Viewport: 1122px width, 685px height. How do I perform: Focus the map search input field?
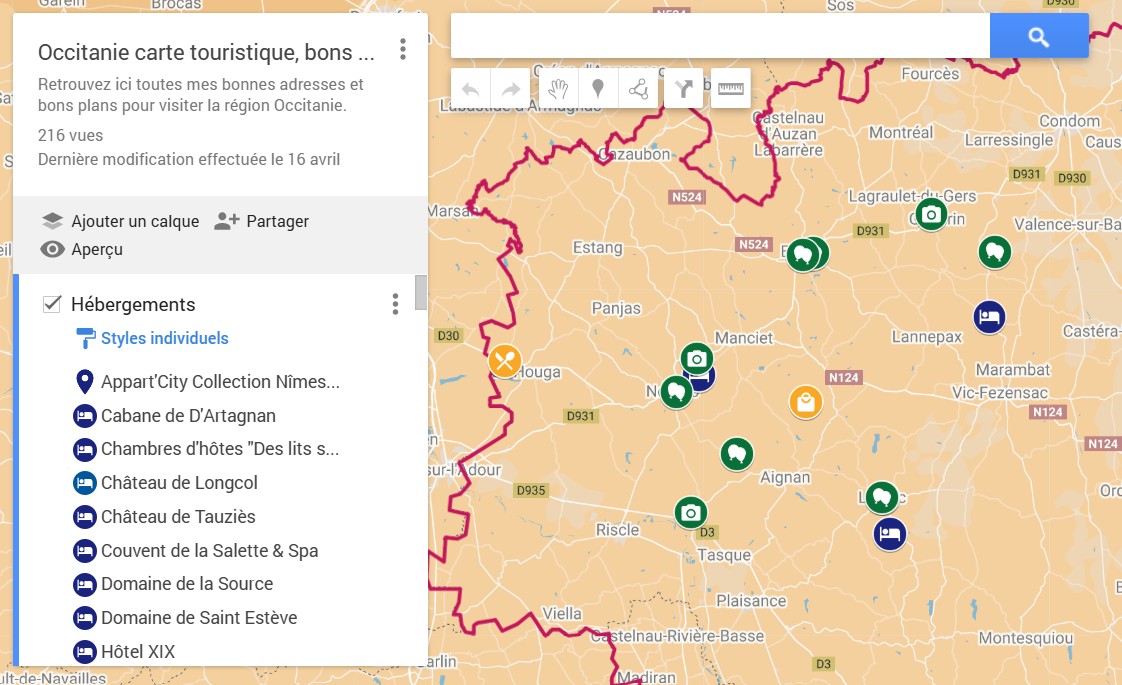[720, 36]
